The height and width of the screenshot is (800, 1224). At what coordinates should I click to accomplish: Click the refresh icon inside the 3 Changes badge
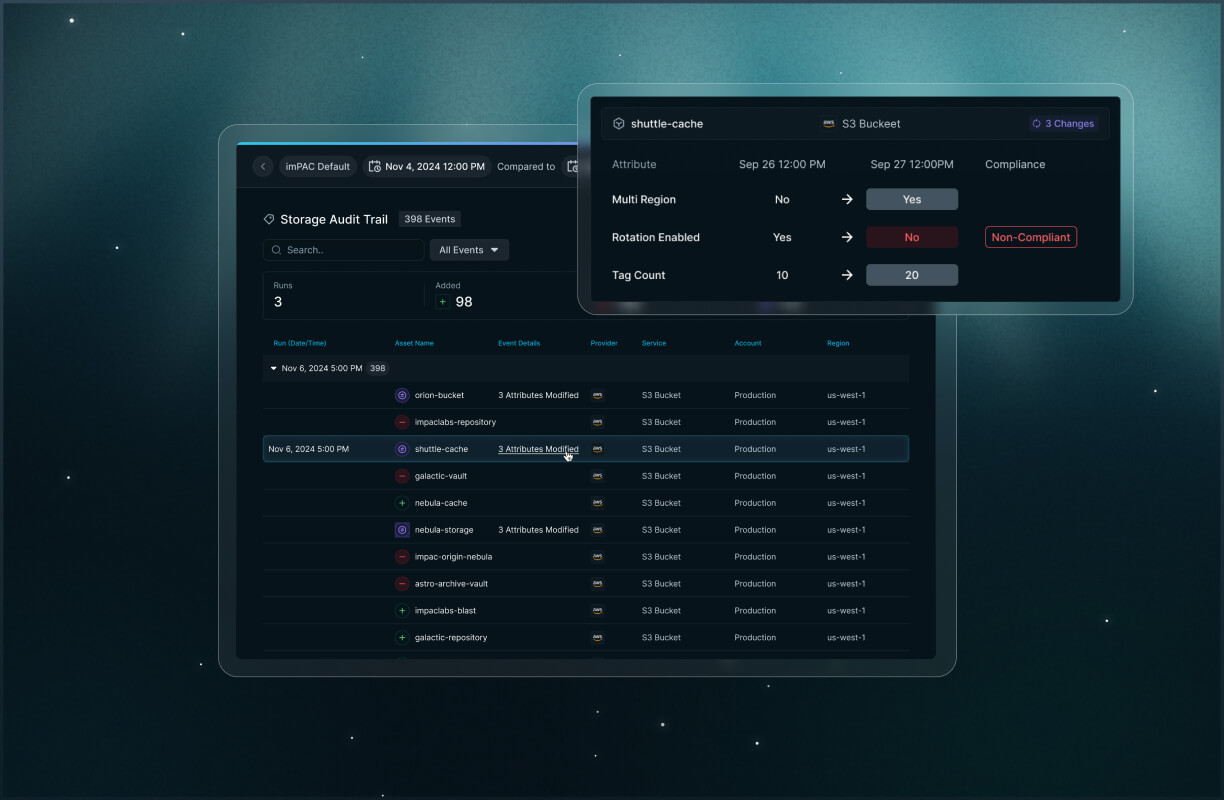1037,123
